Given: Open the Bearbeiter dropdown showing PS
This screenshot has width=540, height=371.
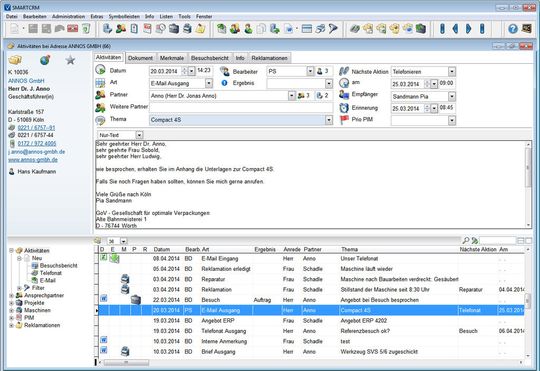Looking at the screenshot, I should (x=310, y=71).
